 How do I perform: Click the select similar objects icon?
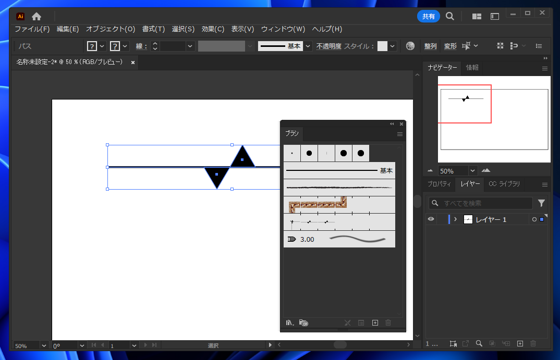514,46
